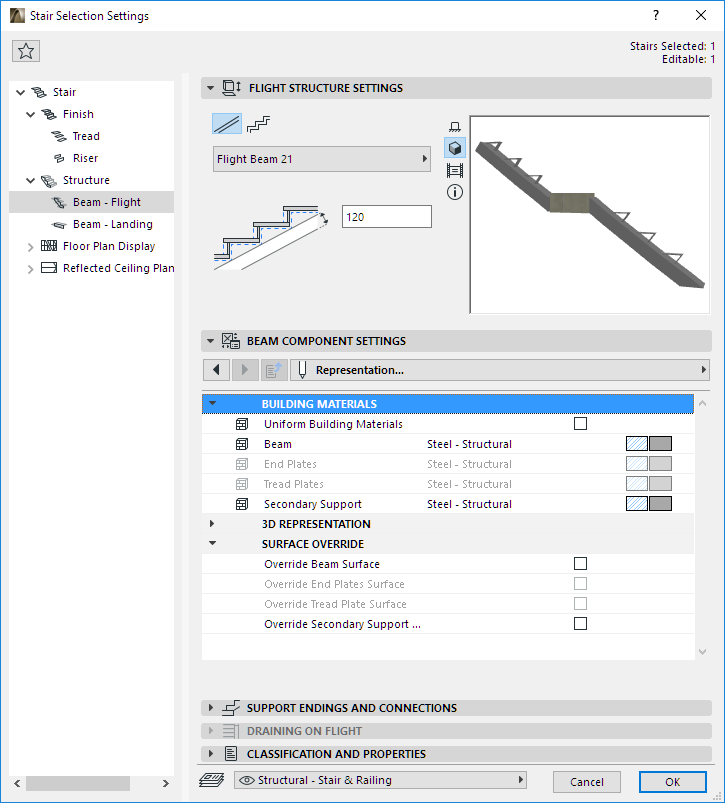Close the Stair Selection Settings dialog

pyautogui.click(x=701, y=15)
